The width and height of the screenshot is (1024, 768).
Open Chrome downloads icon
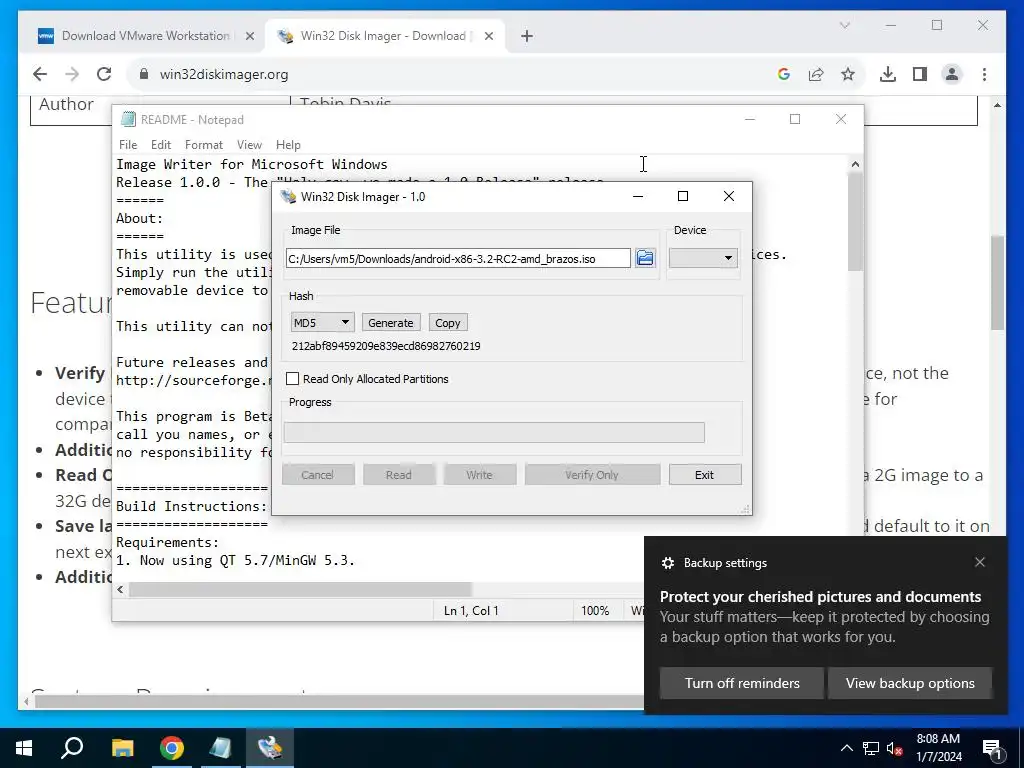coord(888,74)
